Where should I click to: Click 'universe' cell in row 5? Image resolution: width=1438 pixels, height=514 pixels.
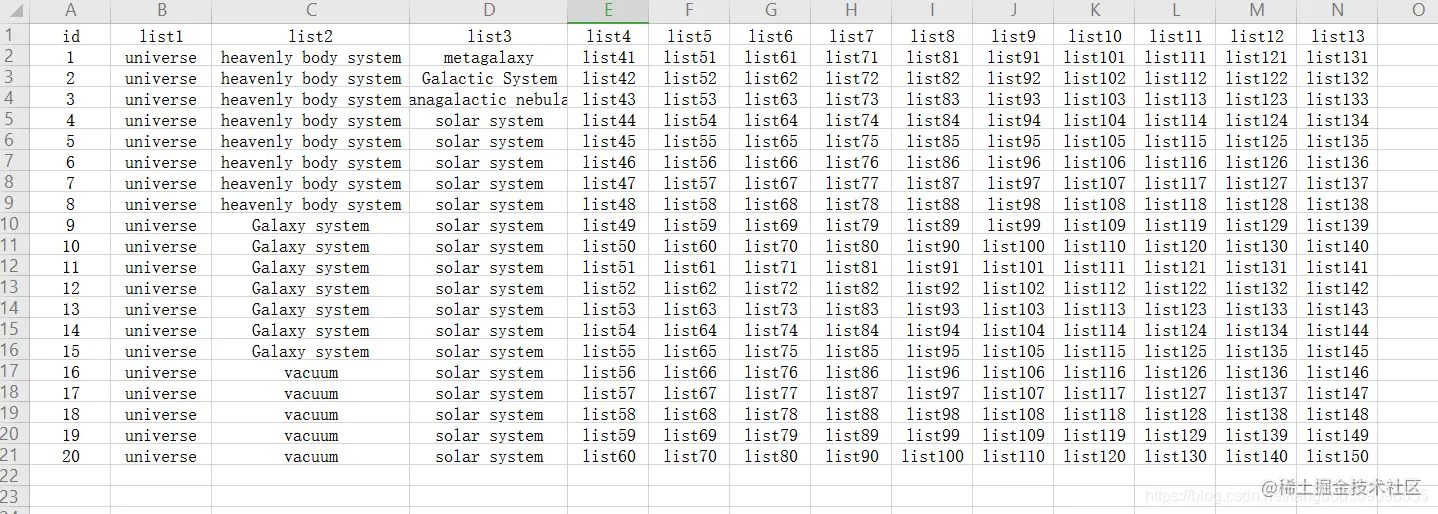(x=161, y=120)
